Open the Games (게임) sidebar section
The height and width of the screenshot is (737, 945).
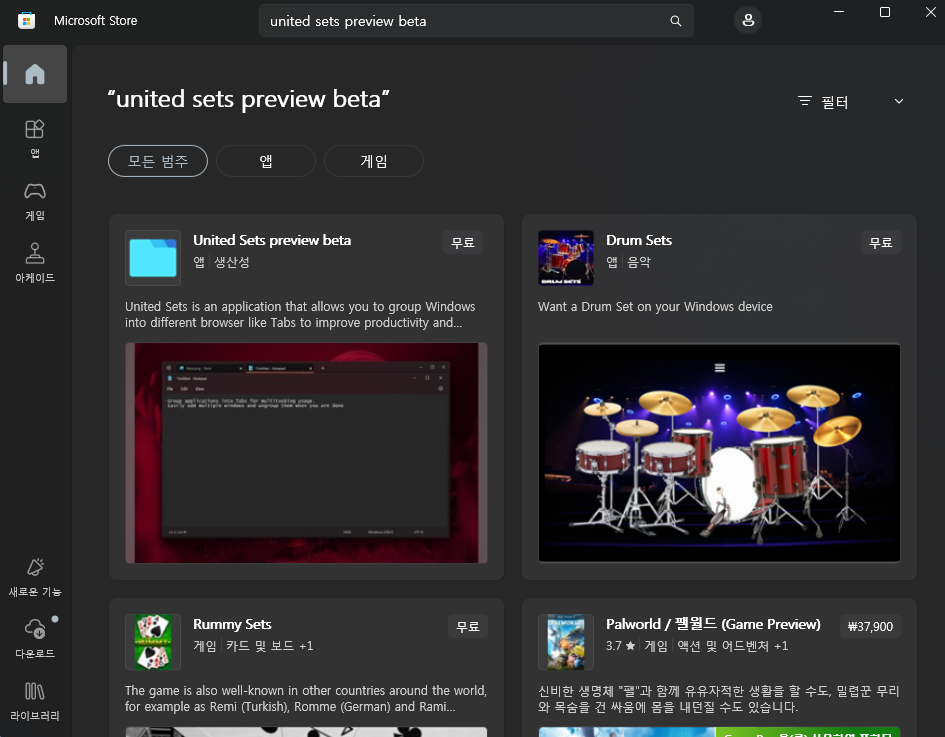pyautogui.click(x=35, y=201)
